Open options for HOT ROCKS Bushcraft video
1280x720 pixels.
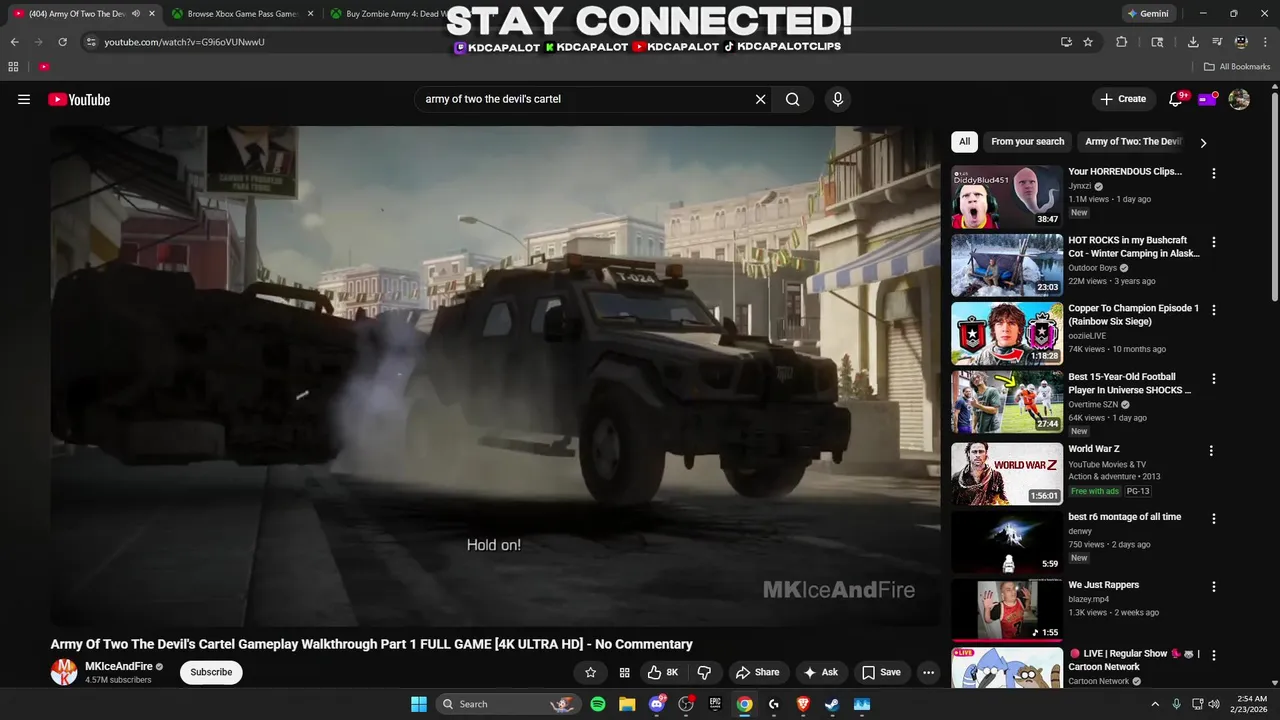pyautogui.click(x=1213, y=242)
